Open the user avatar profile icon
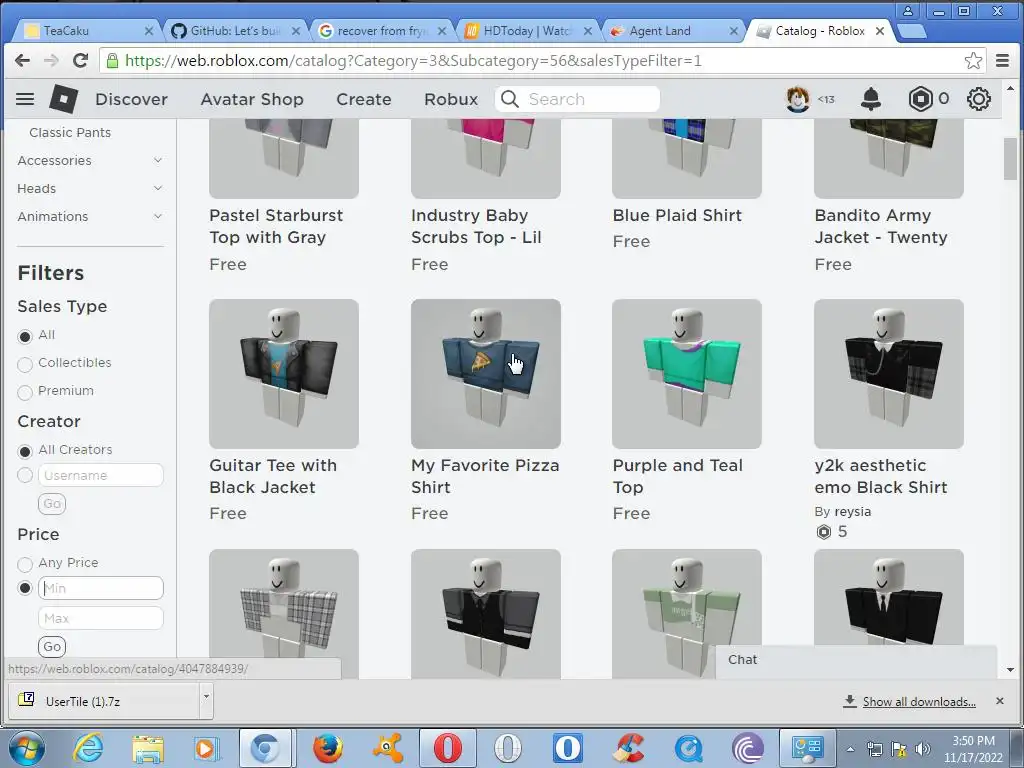1024x768 pixels. point(797,99)
